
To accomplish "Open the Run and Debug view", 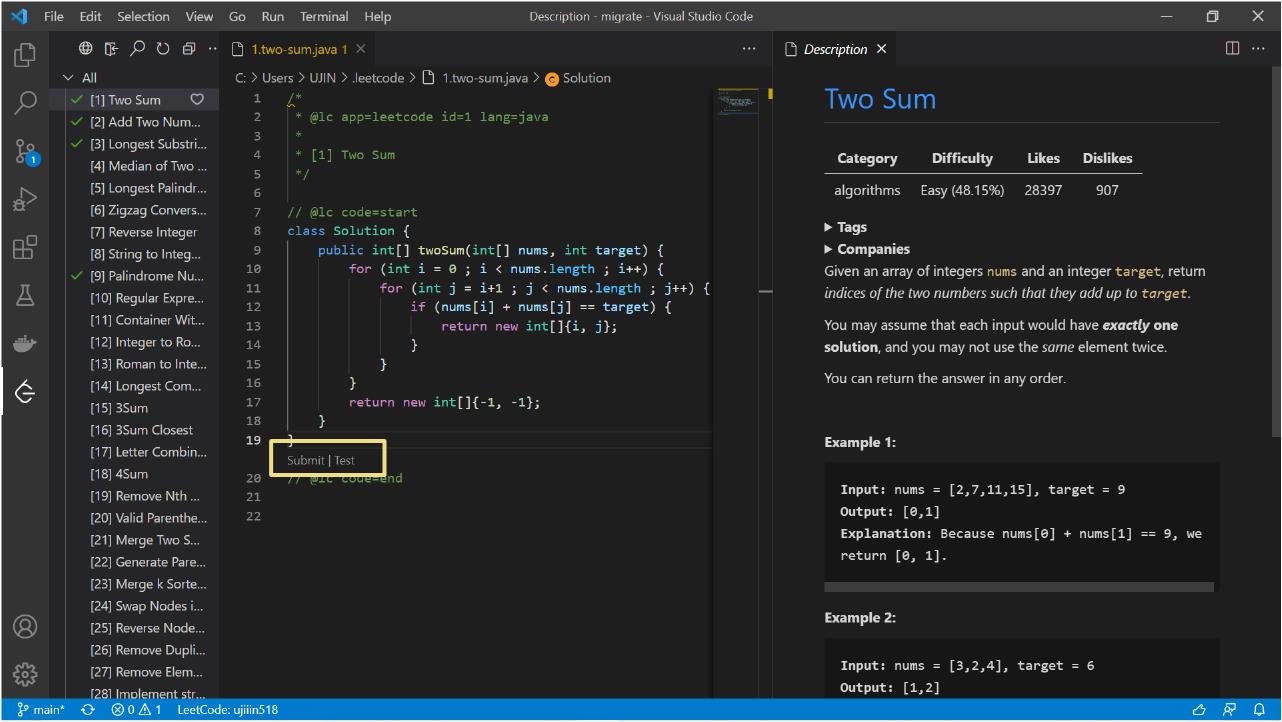I will [x=25, y=199].
